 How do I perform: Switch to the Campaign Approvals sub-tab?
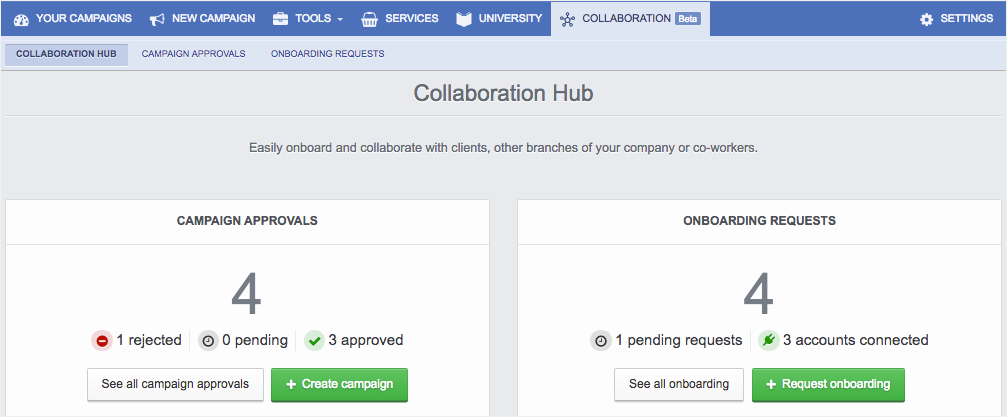(x=193, y=54)
